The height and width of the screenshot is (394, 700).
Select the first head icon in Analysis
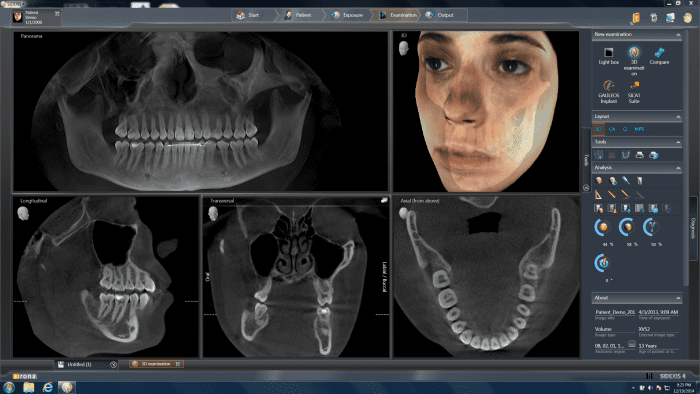click(599, 180)
